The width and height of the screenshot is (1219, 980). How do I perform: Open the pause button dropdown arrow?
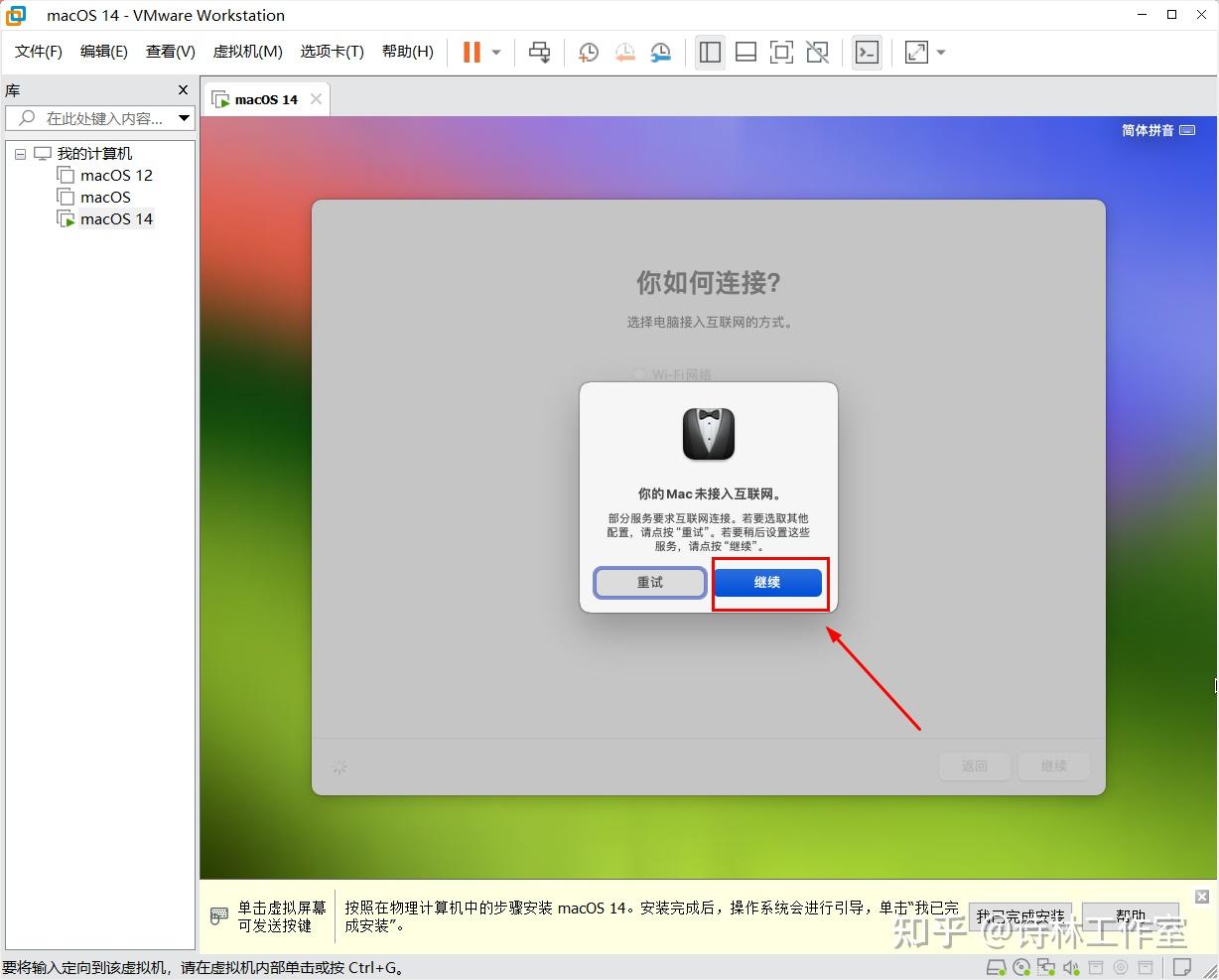tap(493, 52)
